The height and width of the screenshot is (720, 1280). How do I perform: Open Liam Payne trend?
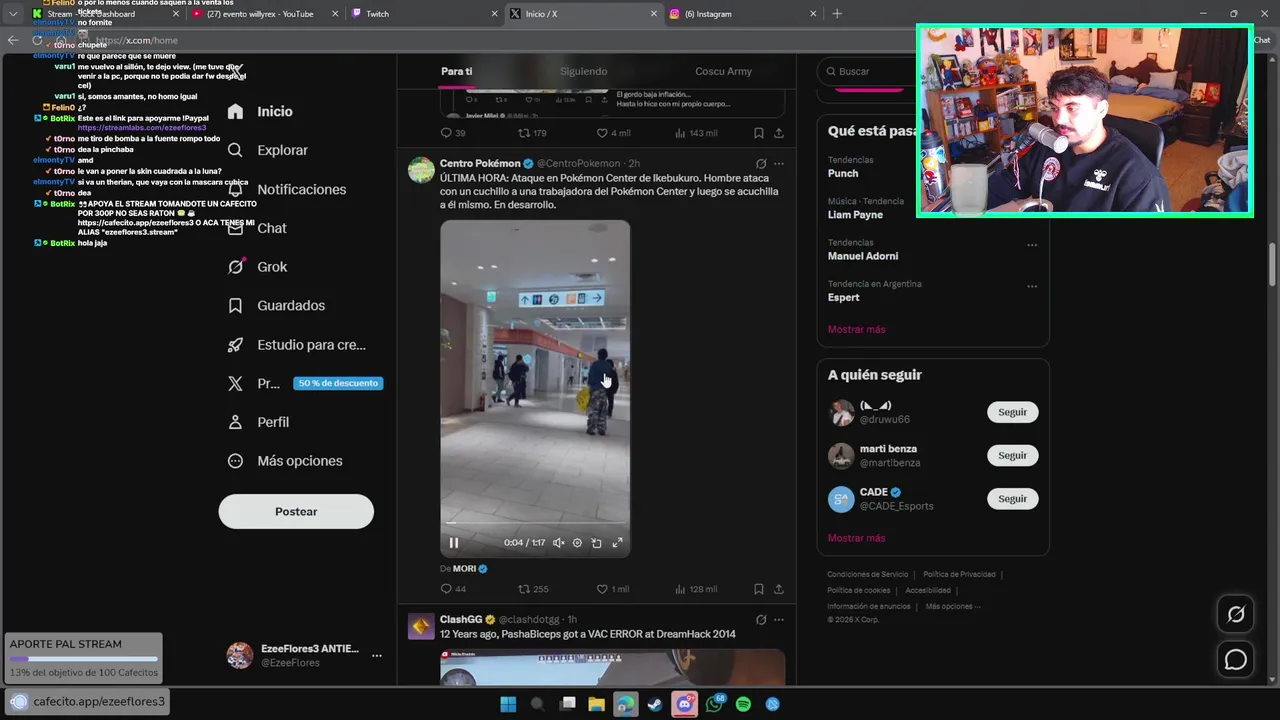coord(855,214)
